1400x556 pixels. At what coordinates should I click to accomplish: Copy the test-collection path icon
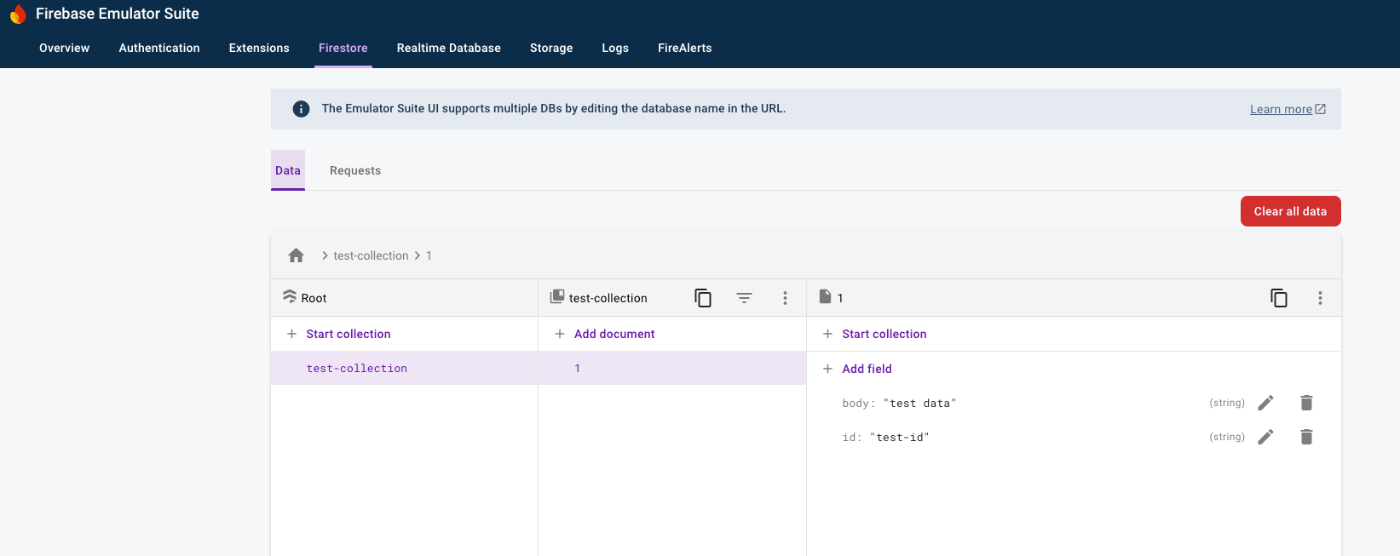(x=703, y=298)
